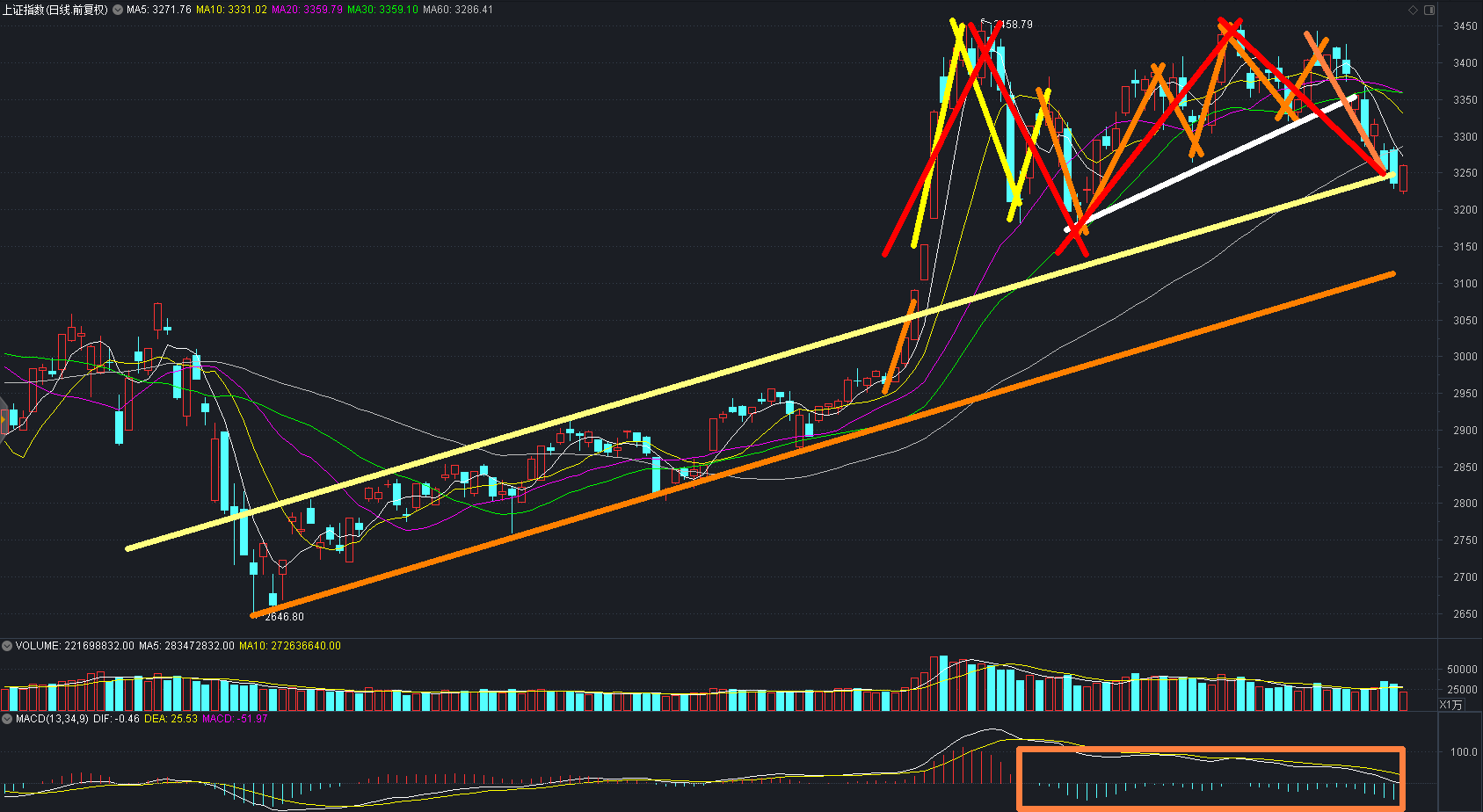The image size is (1483, 812).
Task: Open the MACD indicator dropdown arrow
Action: tap(7, 719)
